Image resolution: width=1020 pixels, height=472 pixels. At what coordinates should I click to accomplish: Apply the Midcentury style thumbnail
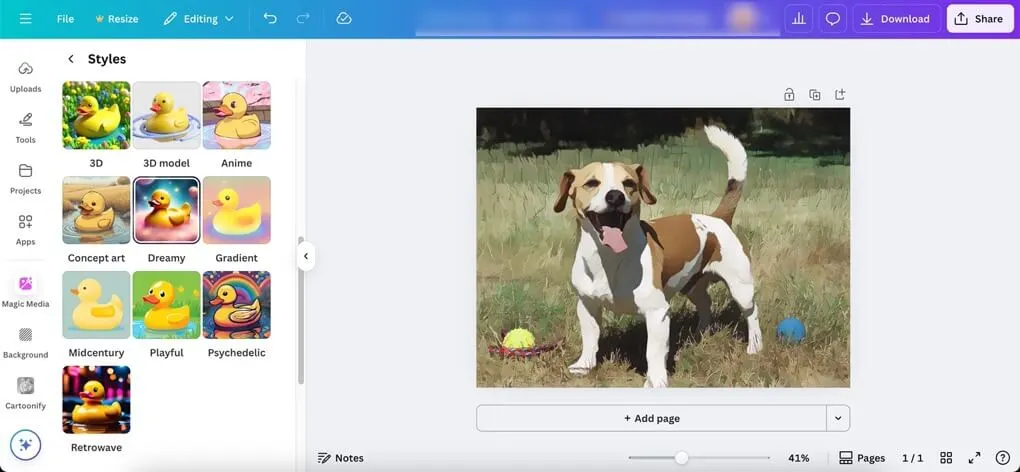point(96,305)
